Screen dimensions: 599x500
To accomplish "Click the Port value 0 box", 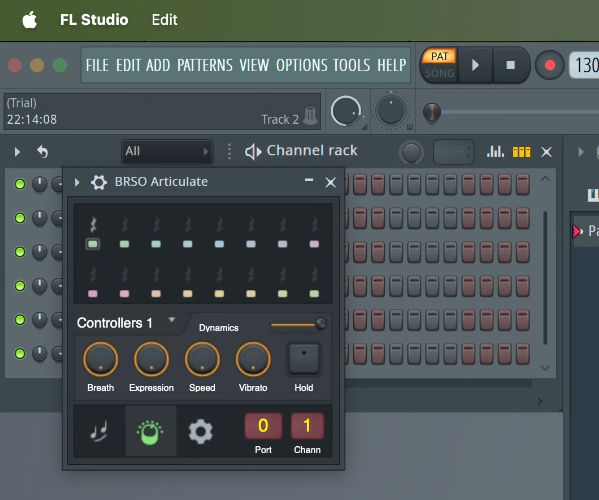I will [263, 426].
